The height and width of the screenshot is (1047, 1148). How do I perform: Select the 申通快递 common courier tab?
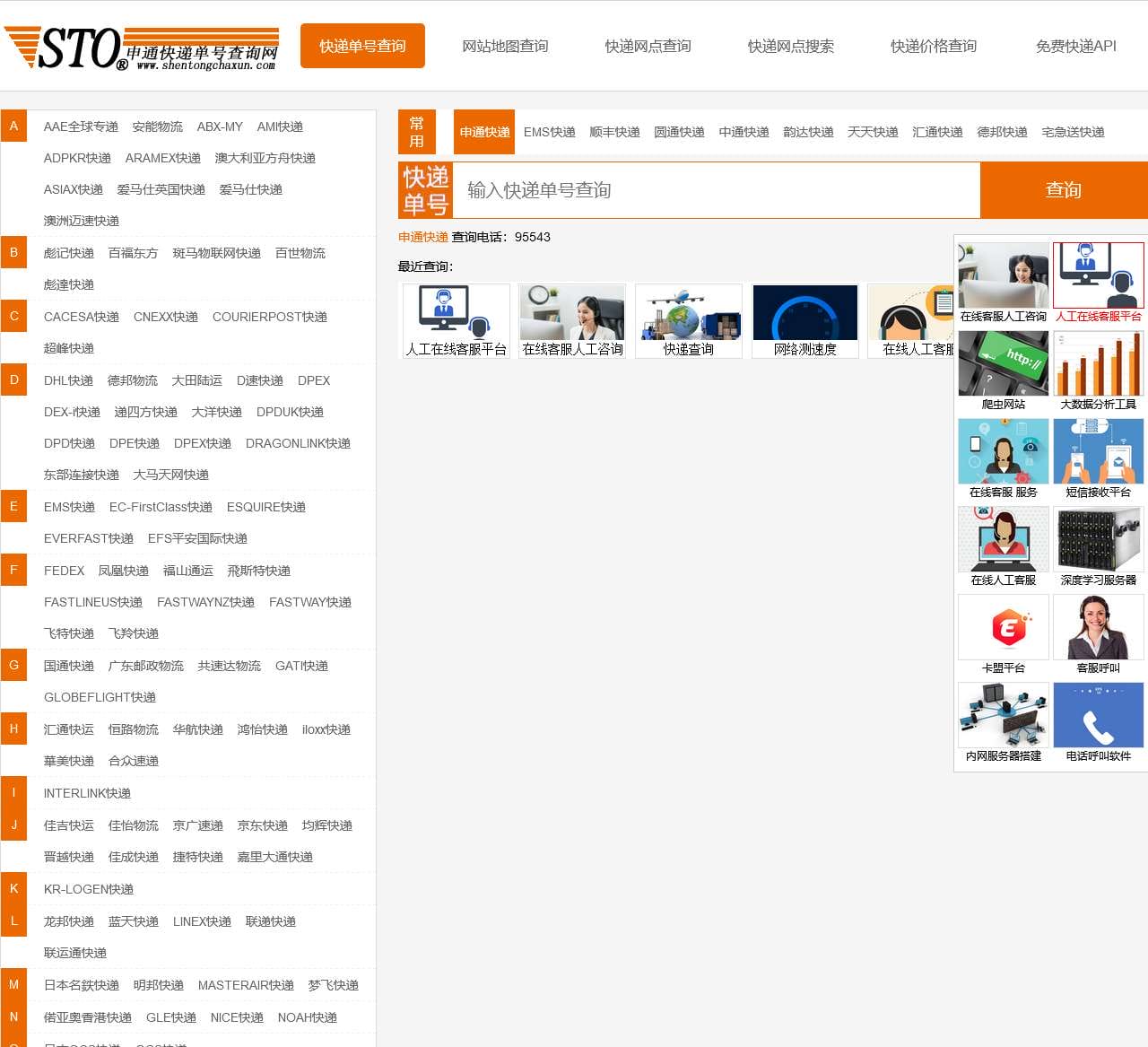(x=484, y=132)
